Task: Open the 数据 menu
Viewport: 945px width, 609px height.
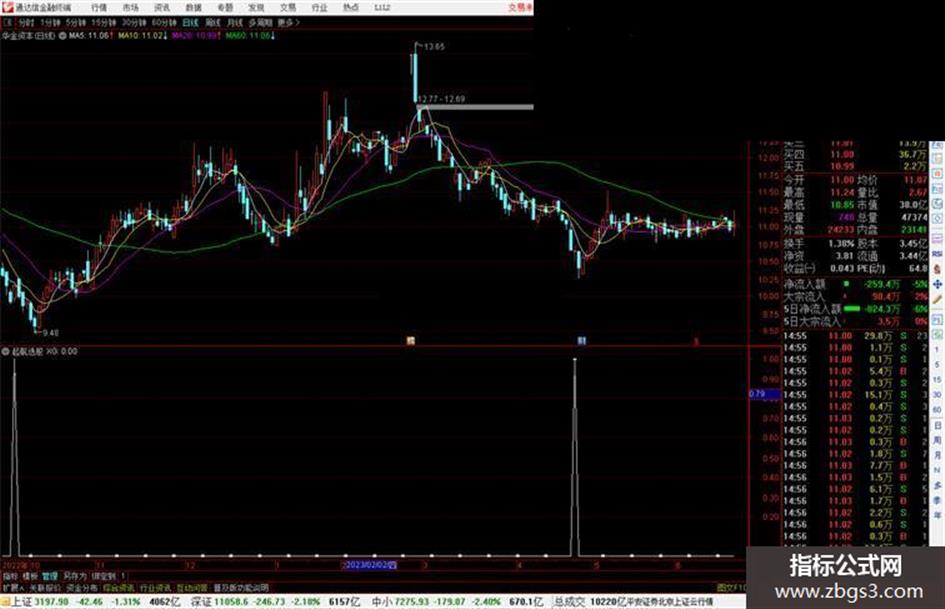Action: pyautogui.click(x=193, y=8)
